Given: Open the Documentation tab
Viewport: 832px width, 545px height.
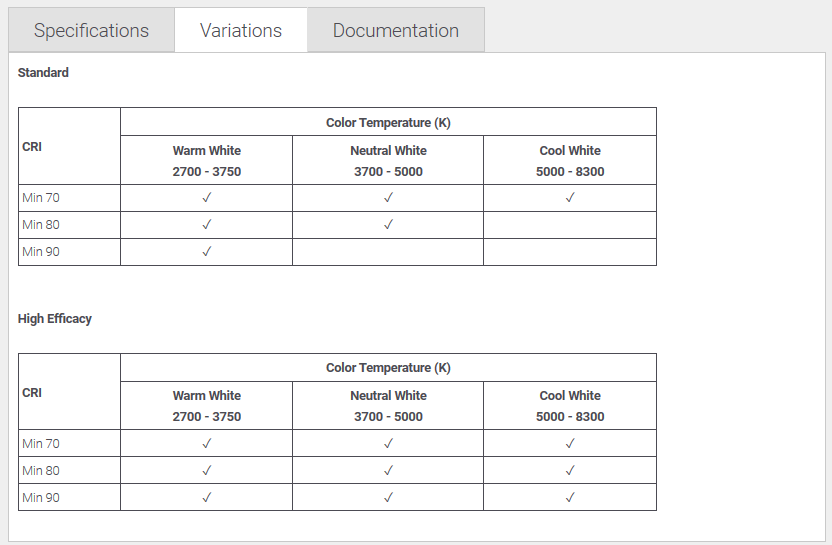Looking at the screenshot, I should 395,30.
